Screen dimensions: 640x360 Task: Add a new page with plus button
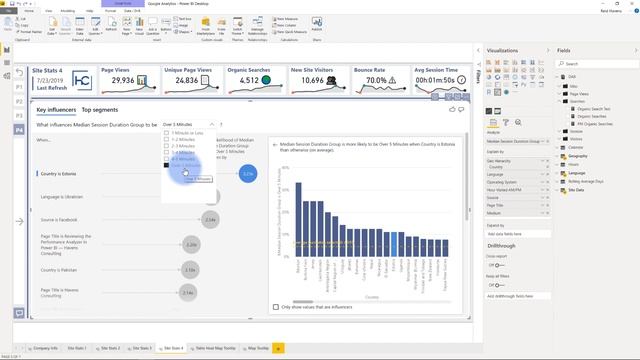[x=278, y=348]
